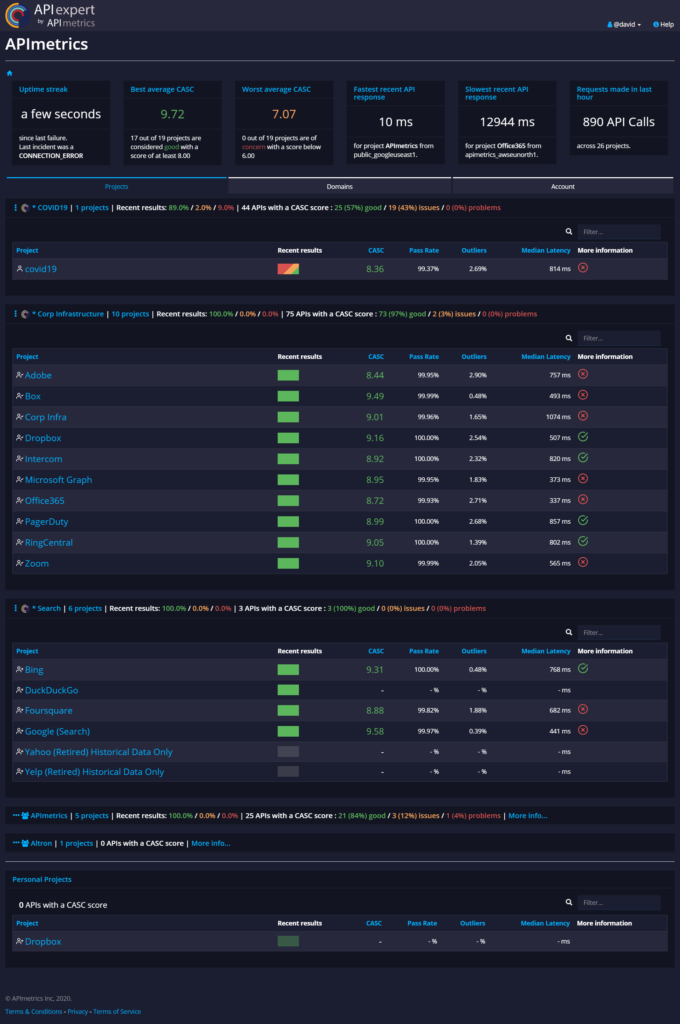Click the Corp Infra row red X icon
Image resolution: width=680 pixels, height=1024 pixels.
tap(583, 416)
